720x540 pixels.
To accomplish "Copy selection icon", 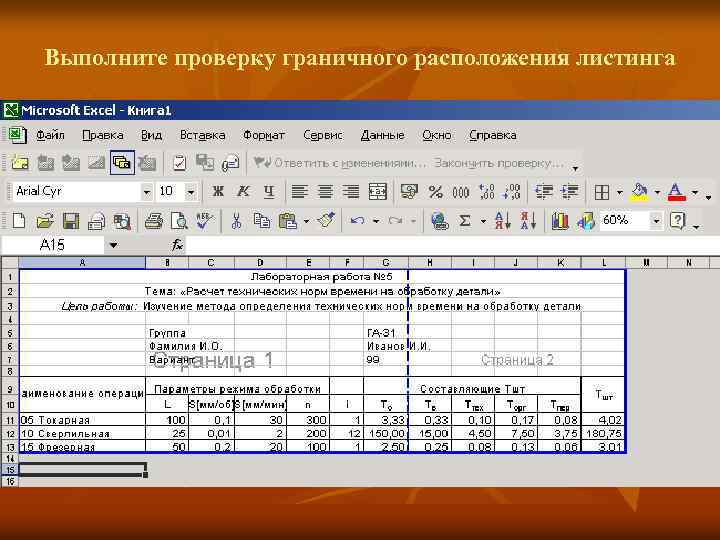I will click(262, 221).
